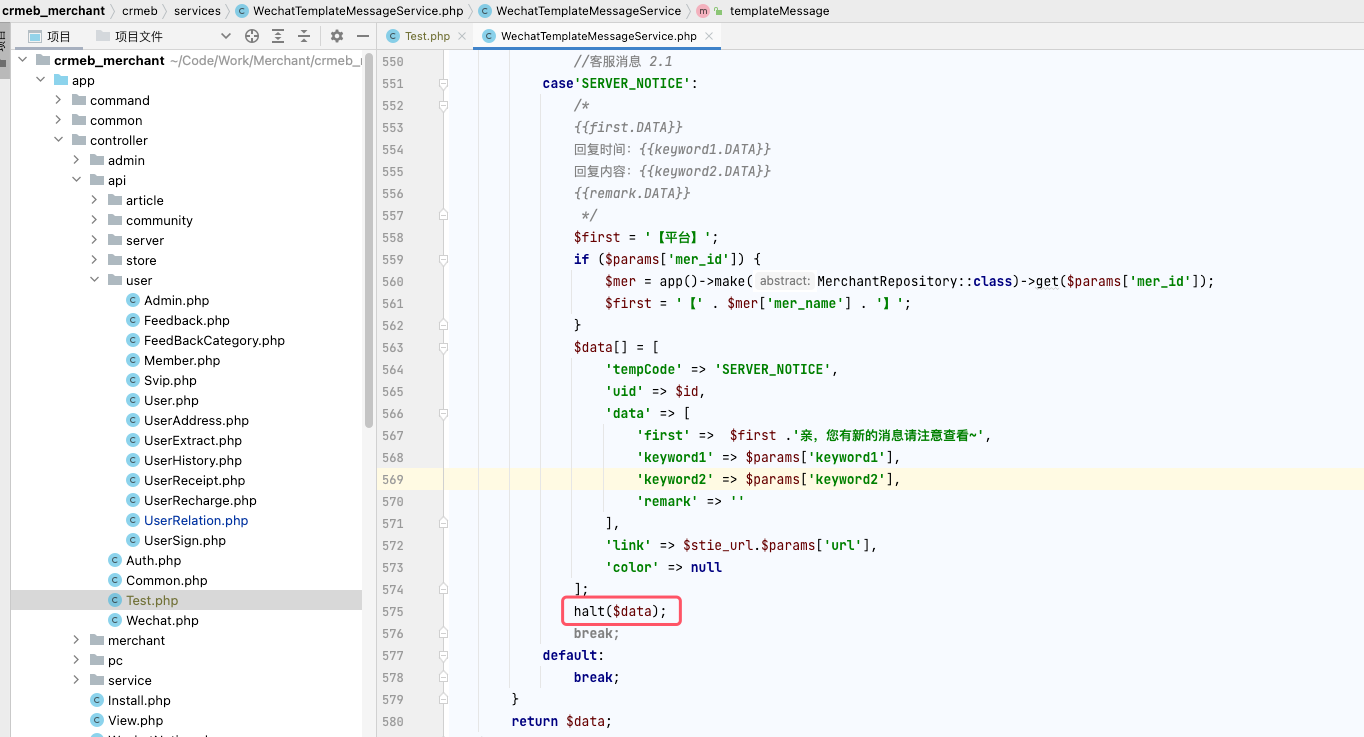
Task: Click the crmeb_merchant breadcrumb
Action: coord(53,11)
